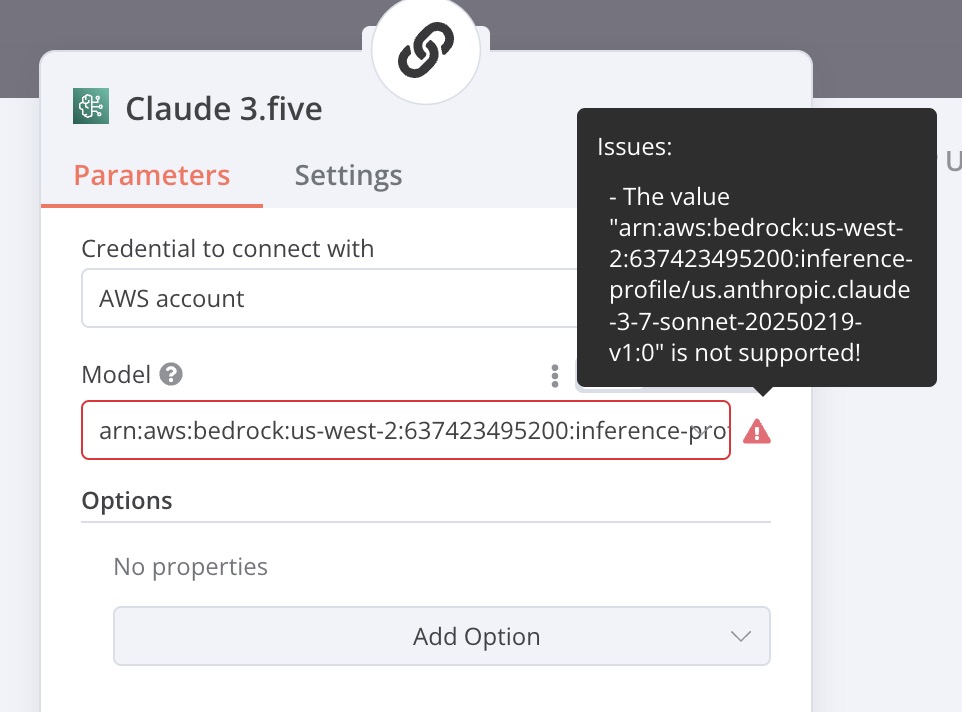Viewport: 962px width, 712px height.
Task: Click the not supported ARN value in tooltip
Action: tap(760, 290)
